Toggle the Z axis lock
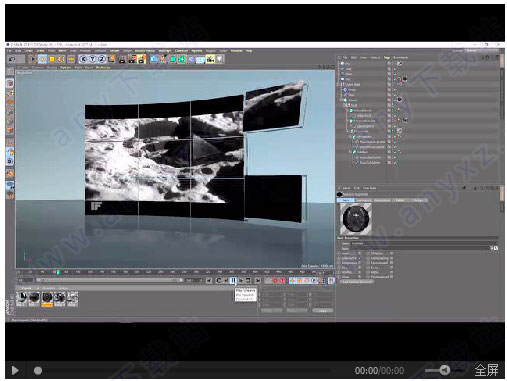Image resolution: width=507 pixels, height=381 pixels. (x=102, y=59)
